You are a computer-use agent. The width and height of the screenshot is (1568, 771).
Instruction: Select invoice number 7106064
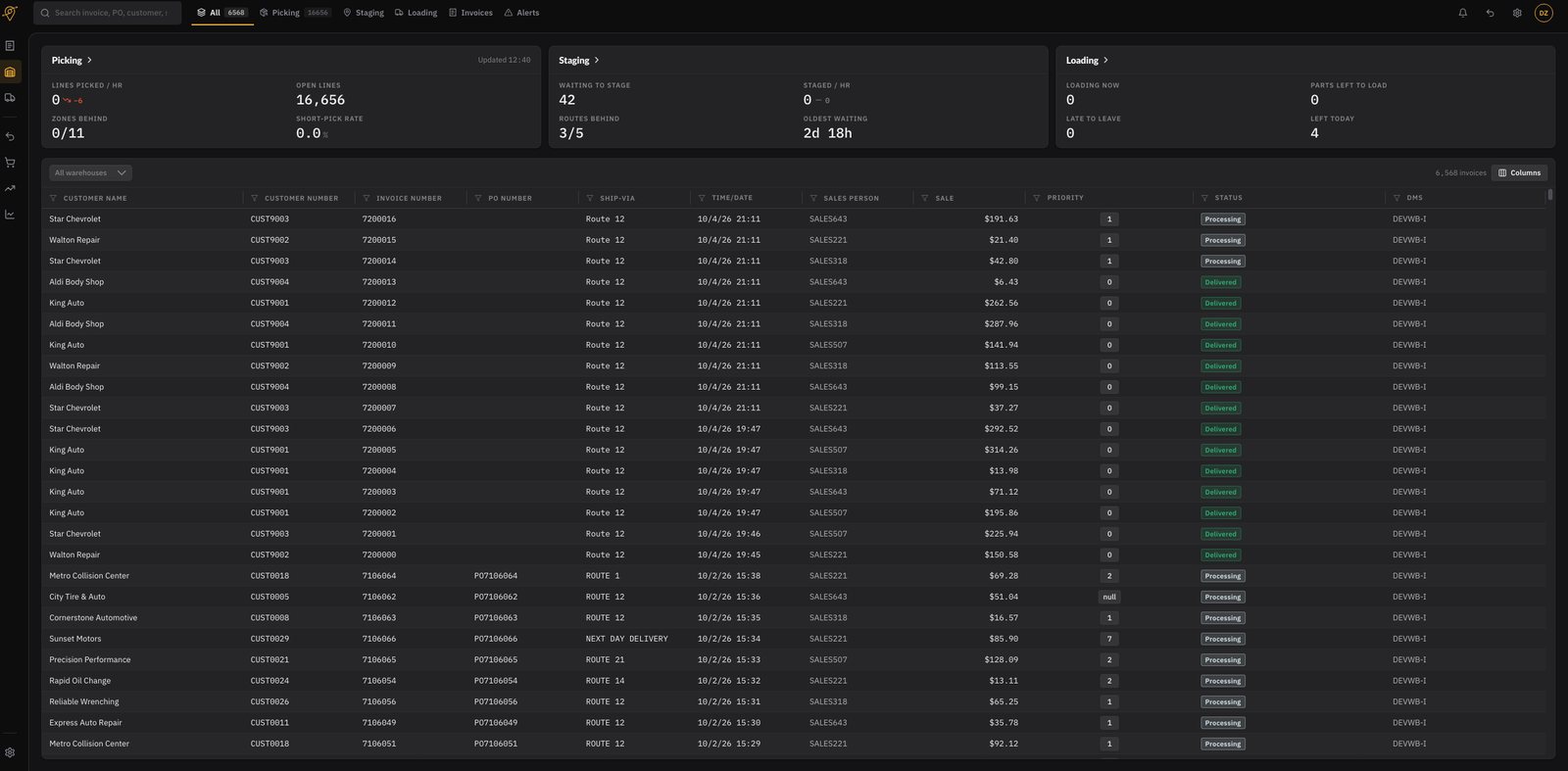pyautogui.click(x=379, y=576)
